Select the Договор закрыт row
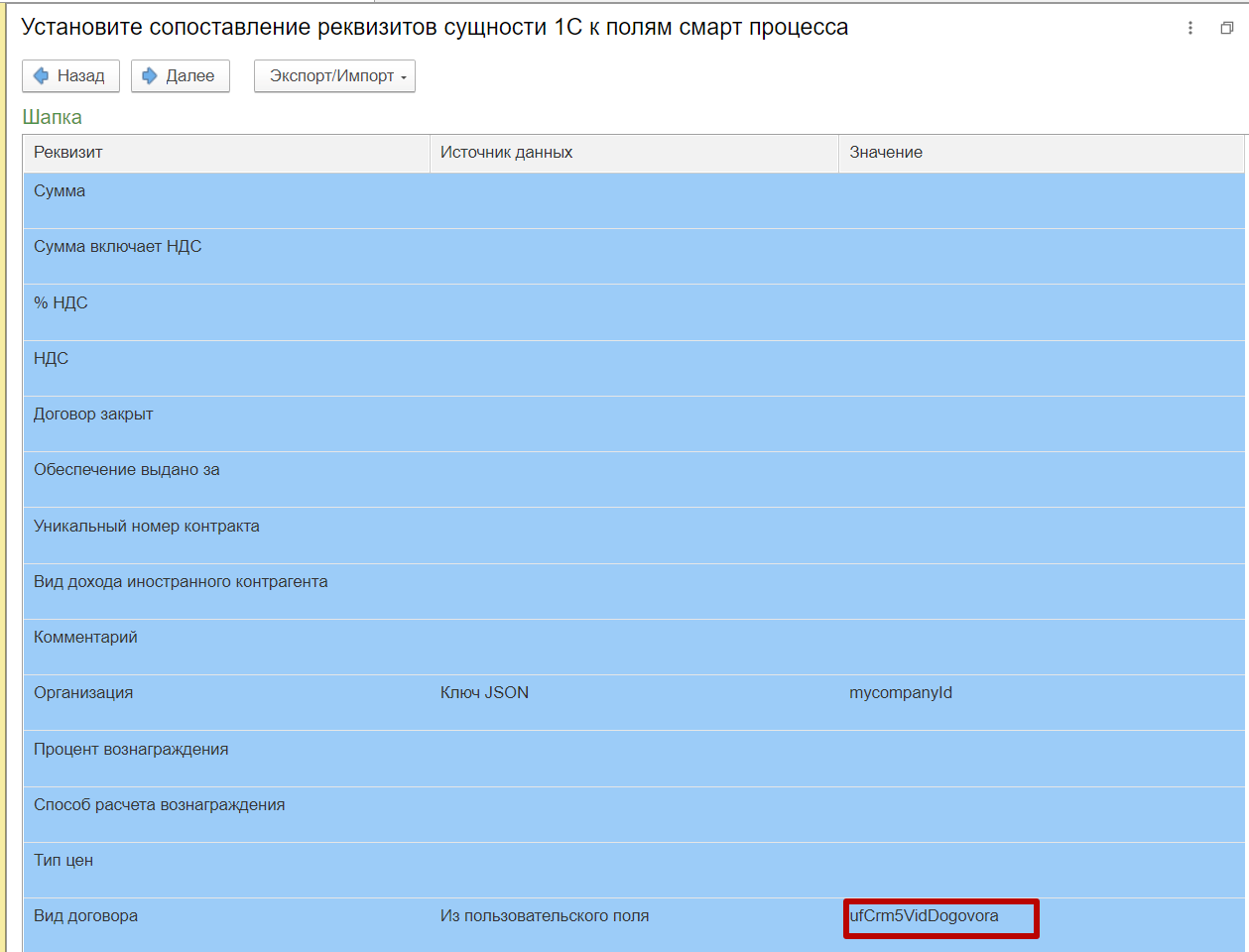Image resolution: width=1249 pixels, height=952 pixels. click(x=93, y=415)
